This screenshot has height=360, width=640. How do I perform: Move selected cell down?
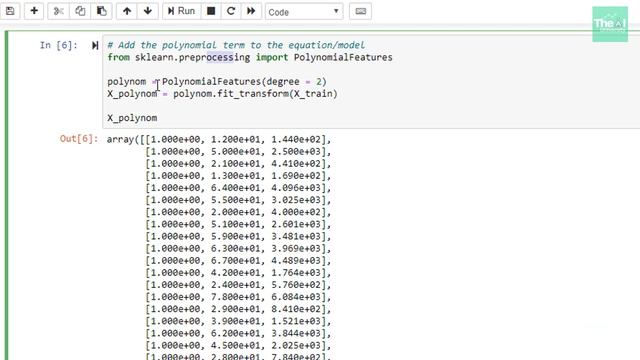pyautogui.click(x=148, y=11)
